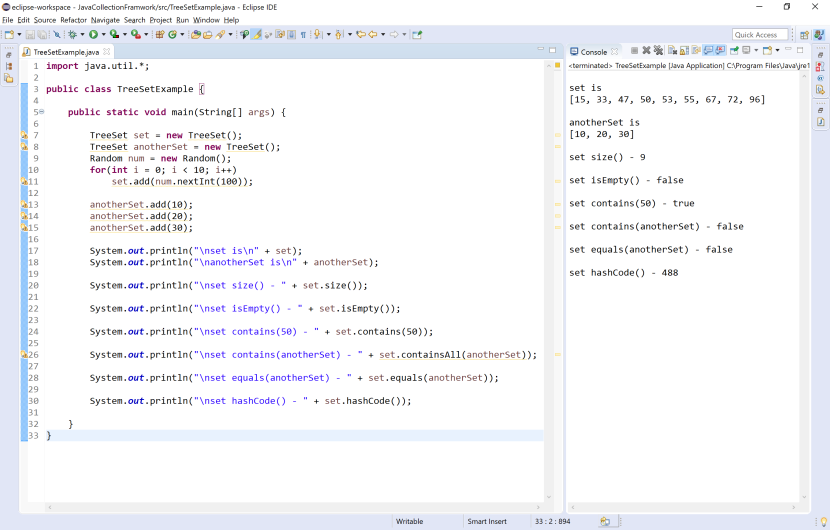Click the Terminate console gray square button
This screenshot has height=530, width=830.
tap(635, 50)
